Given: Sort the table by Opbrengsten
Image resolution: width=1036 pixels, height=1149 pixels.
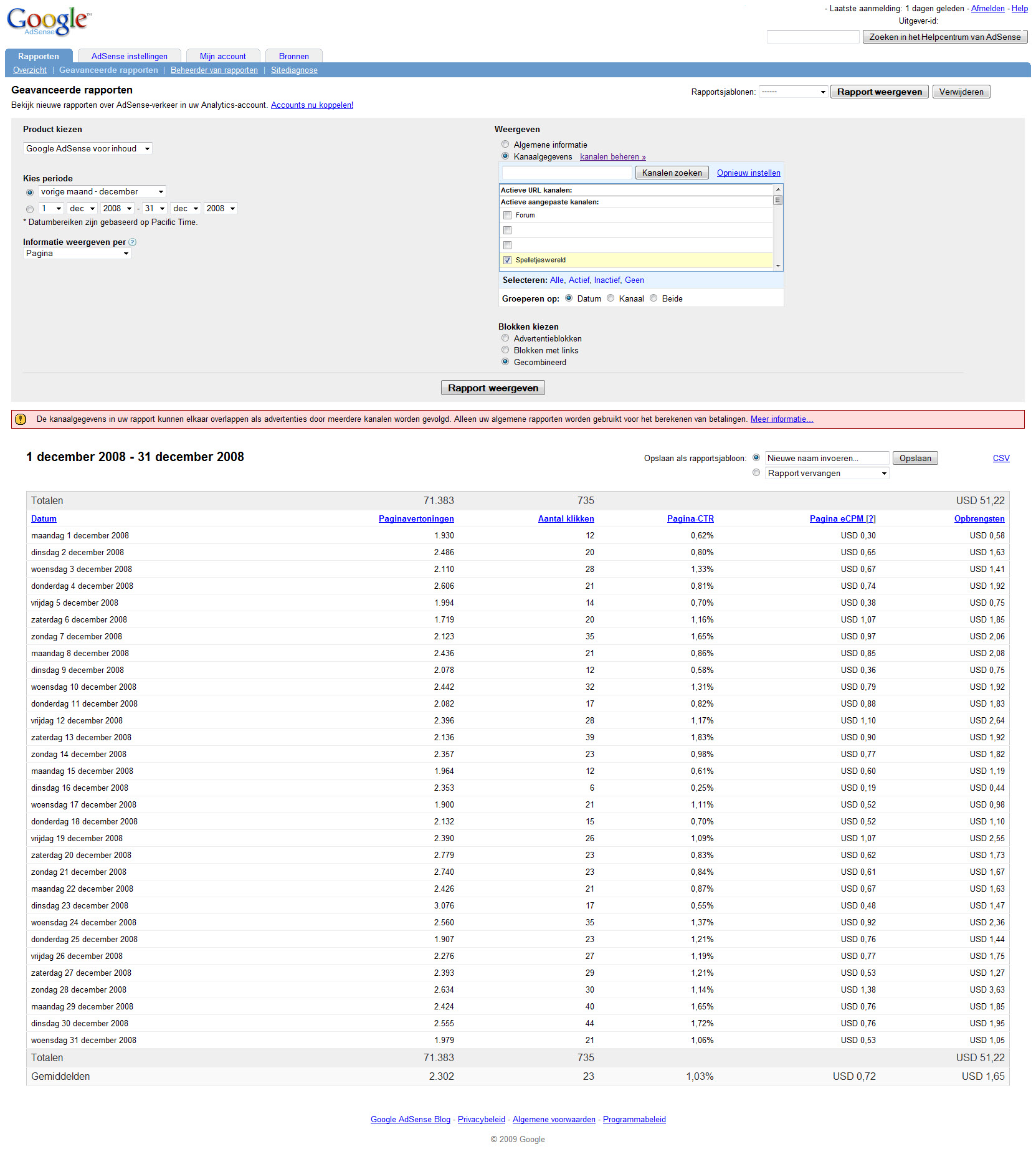Looking at the screenshot, I should pyautogui.click(x=979, y=519).
